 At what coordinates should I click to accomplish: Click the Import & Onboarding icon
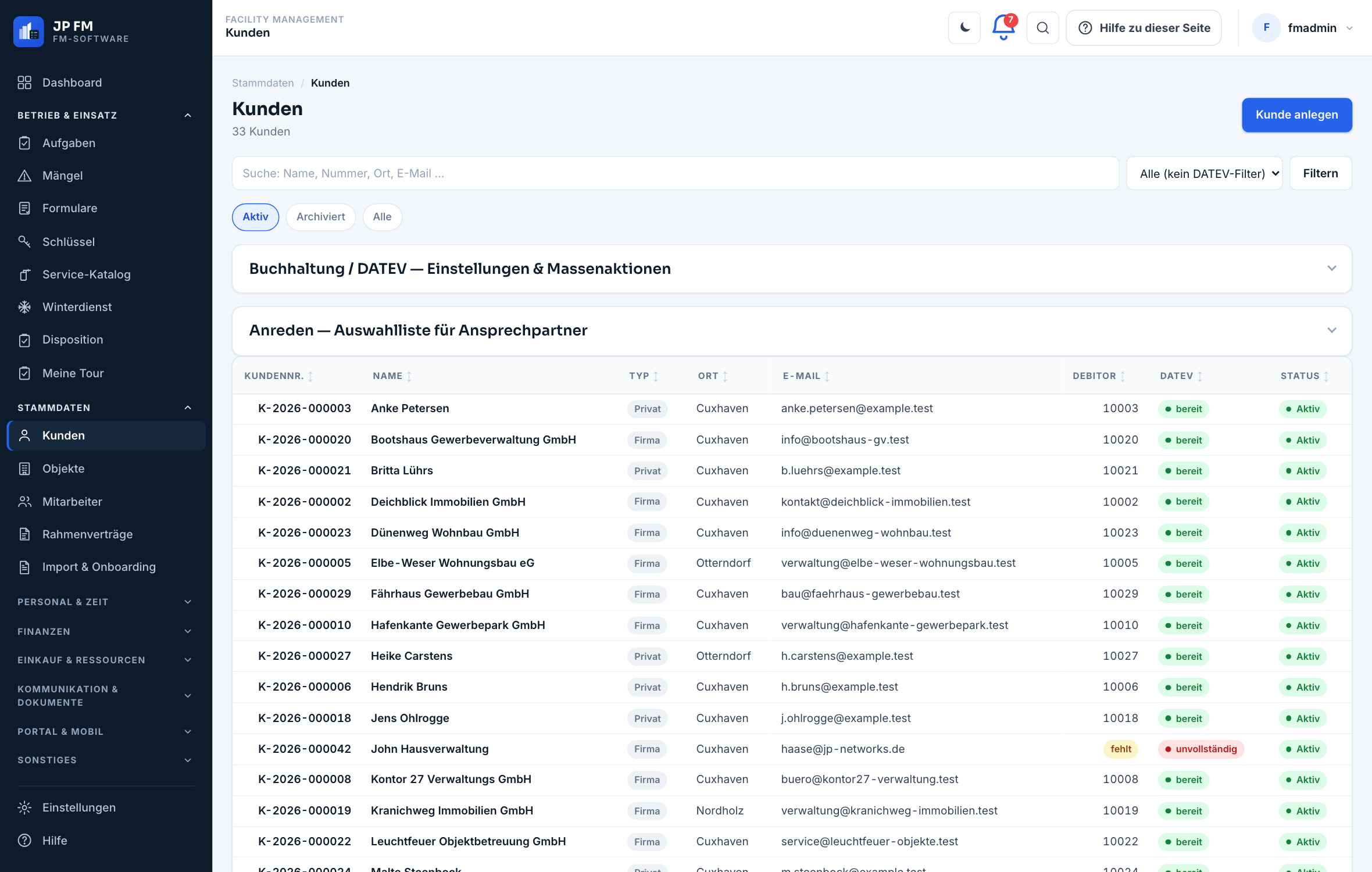(x=24, y=567)
